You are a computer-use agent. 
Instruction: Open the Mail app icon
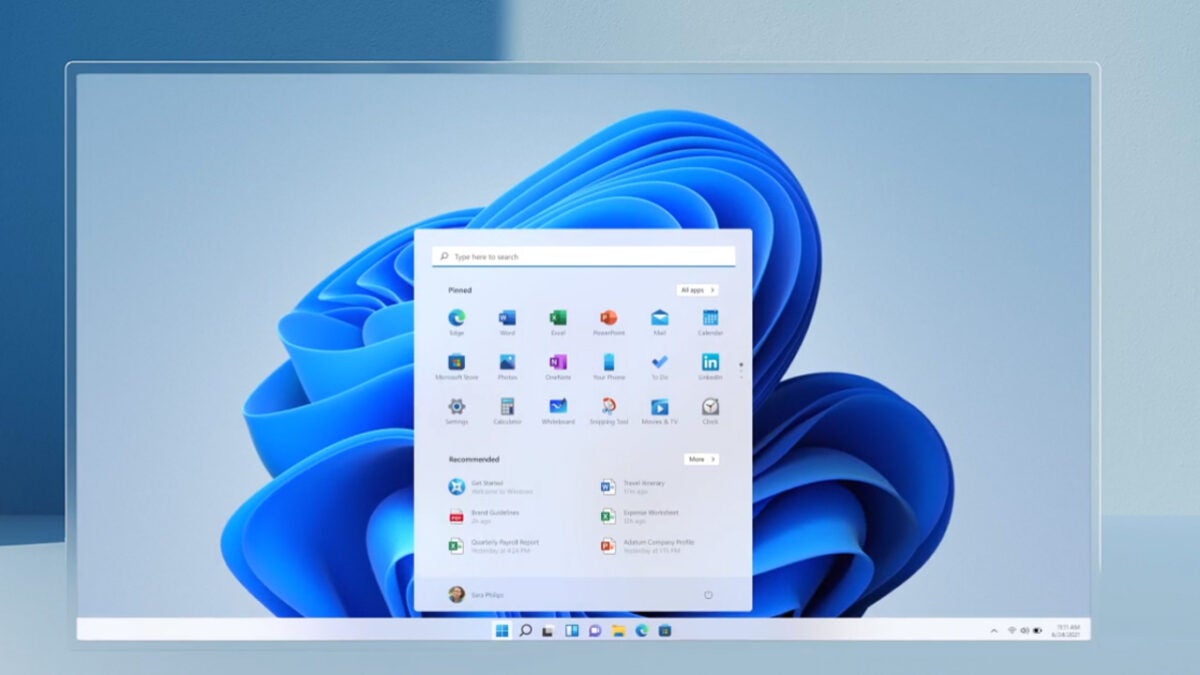[659, 322]
